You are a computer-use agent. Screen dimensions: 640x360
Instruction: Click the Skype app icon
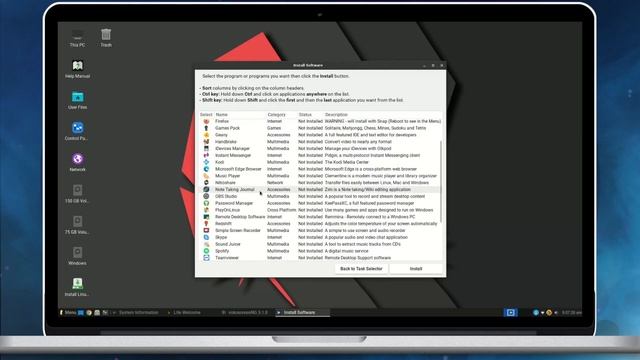(206, 237)
